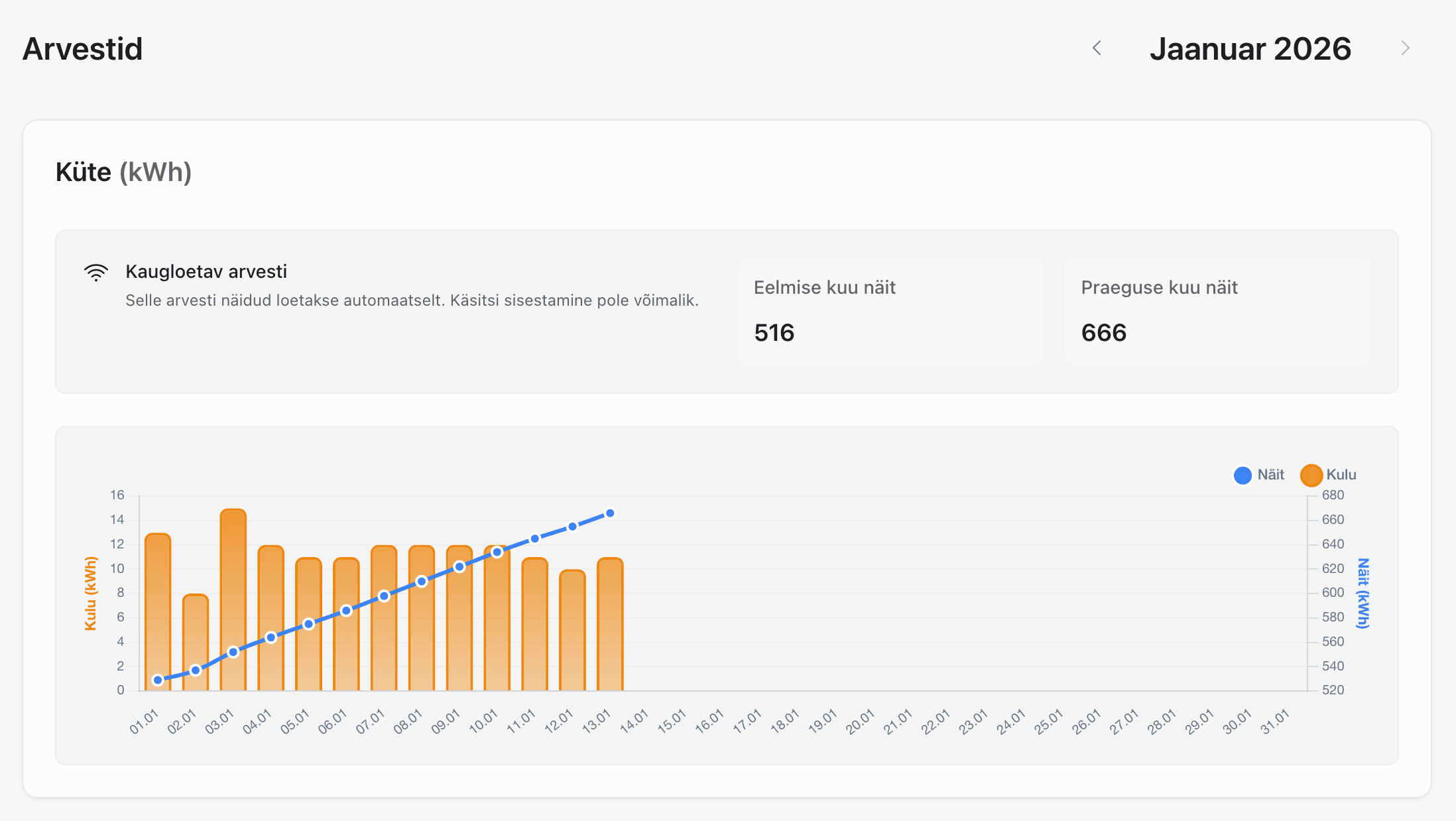
Task: Click the Küte (kWh) section heading
Action: (x=124, y=172)
